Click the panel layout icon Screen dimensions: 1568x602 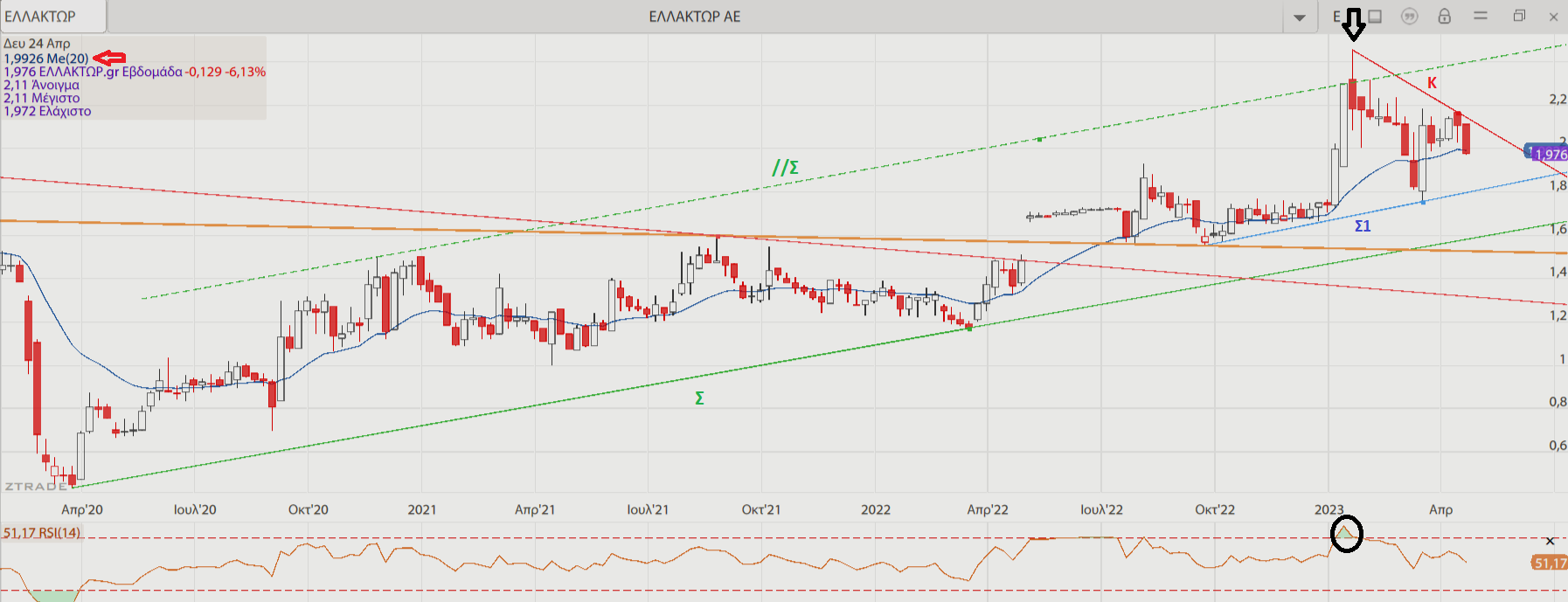[x=1375, y=17]
